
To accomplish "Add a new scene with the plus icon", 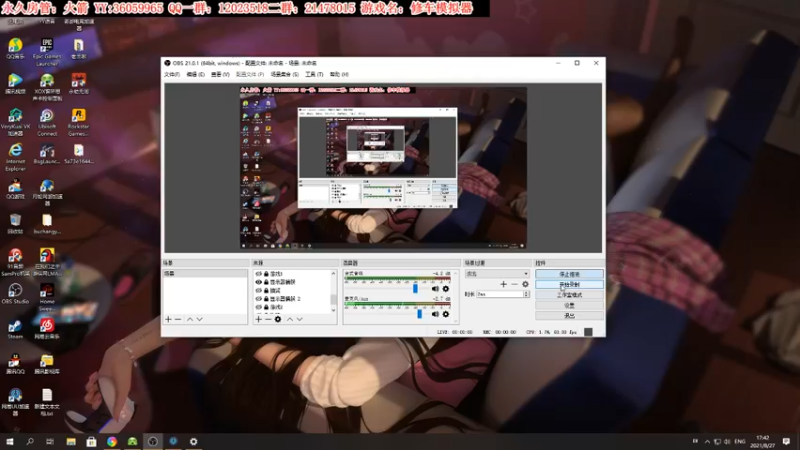I will tap(168, 319).
